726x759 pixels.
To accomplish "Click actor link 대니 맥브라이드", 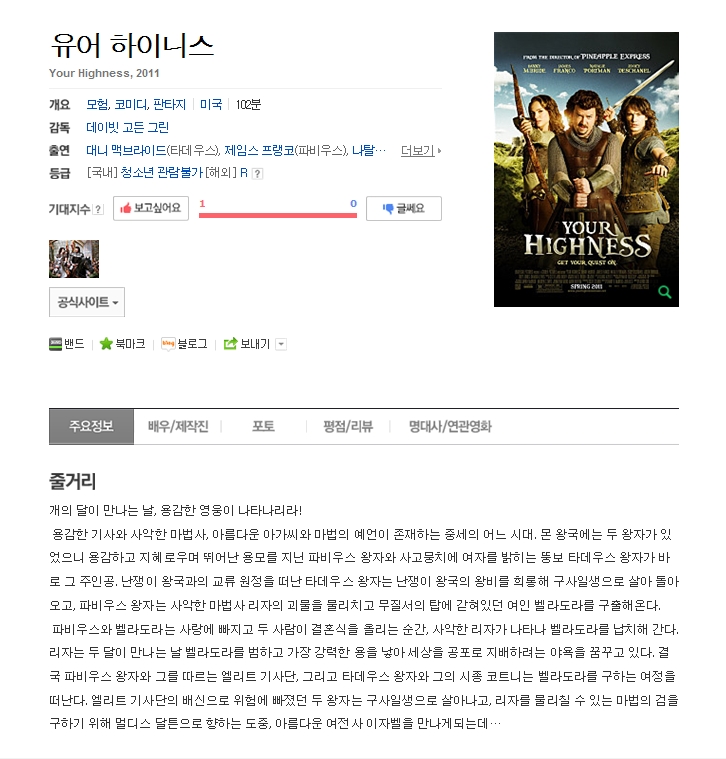I will point(126,151).
